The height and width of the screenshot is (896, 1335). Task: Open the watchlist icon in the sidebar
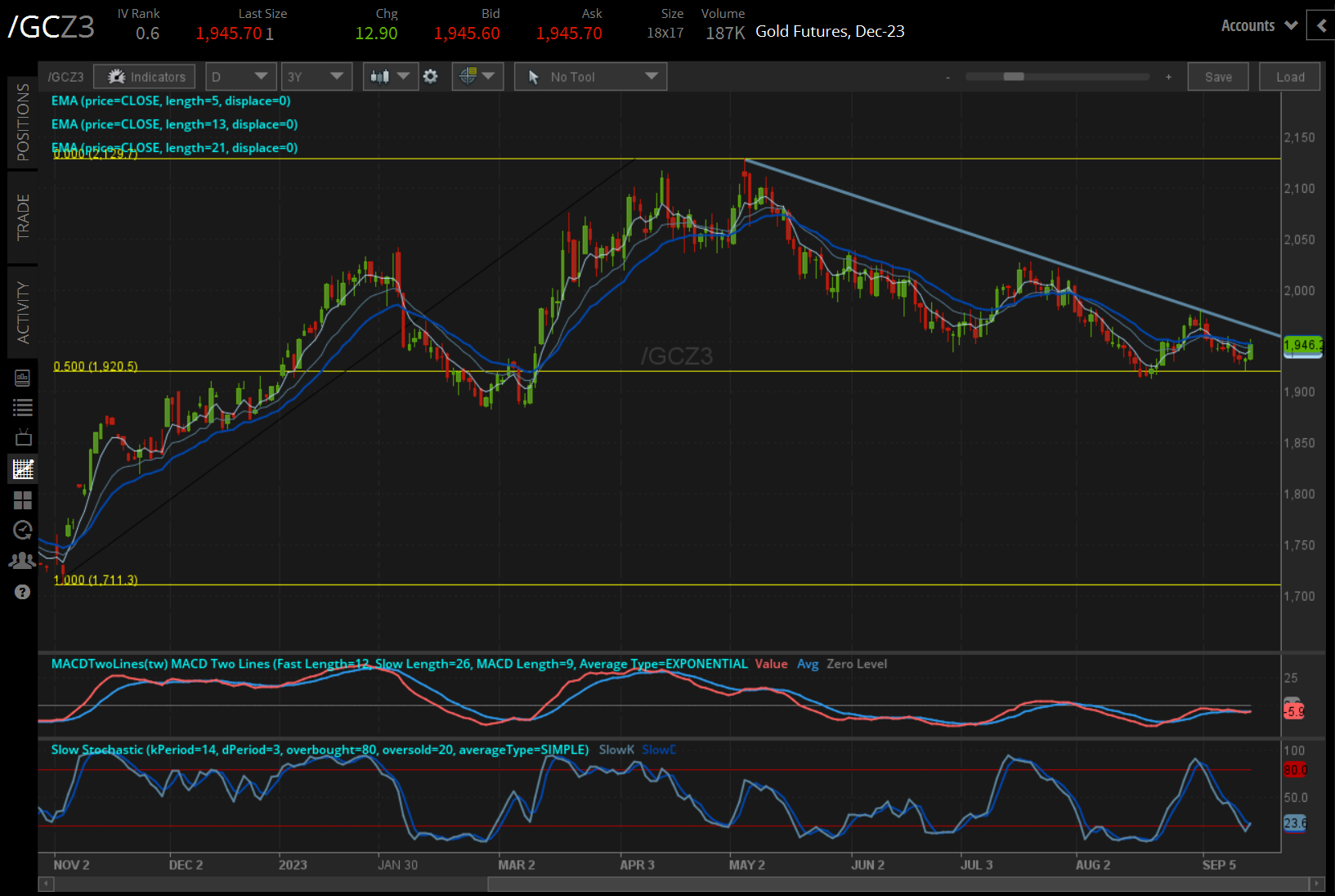pyautogui.click(x=22, y=407)
